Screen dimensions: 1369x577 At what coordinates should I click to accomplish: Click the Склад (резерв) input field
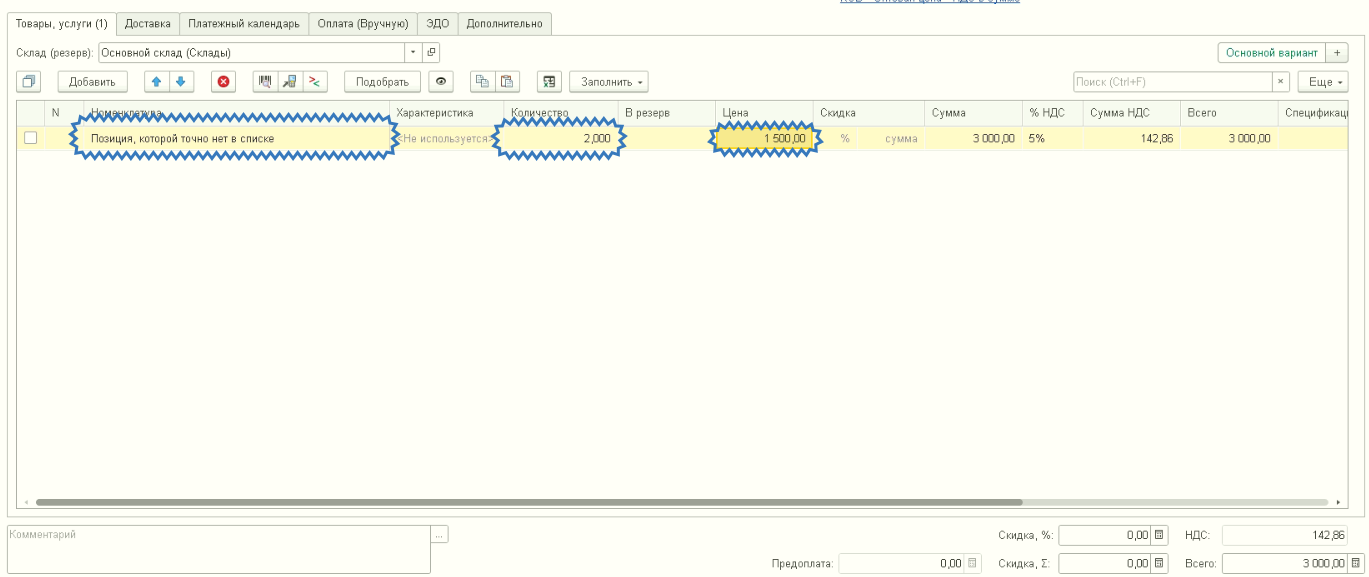tap(252, 52)
